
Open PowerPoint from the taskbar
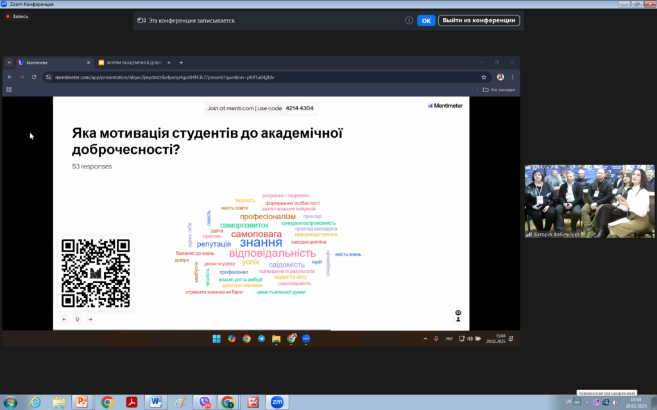coord(83,402)
